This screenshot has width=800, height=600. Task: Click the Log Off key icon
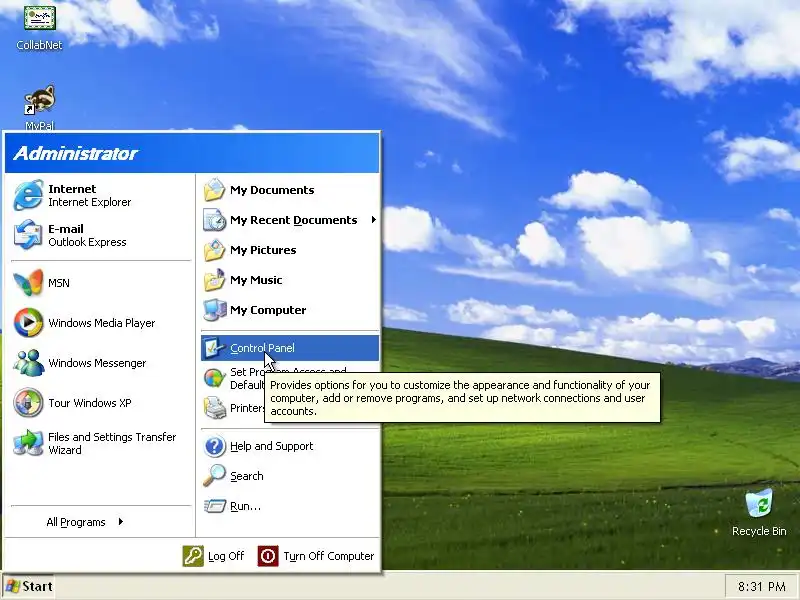193,556
